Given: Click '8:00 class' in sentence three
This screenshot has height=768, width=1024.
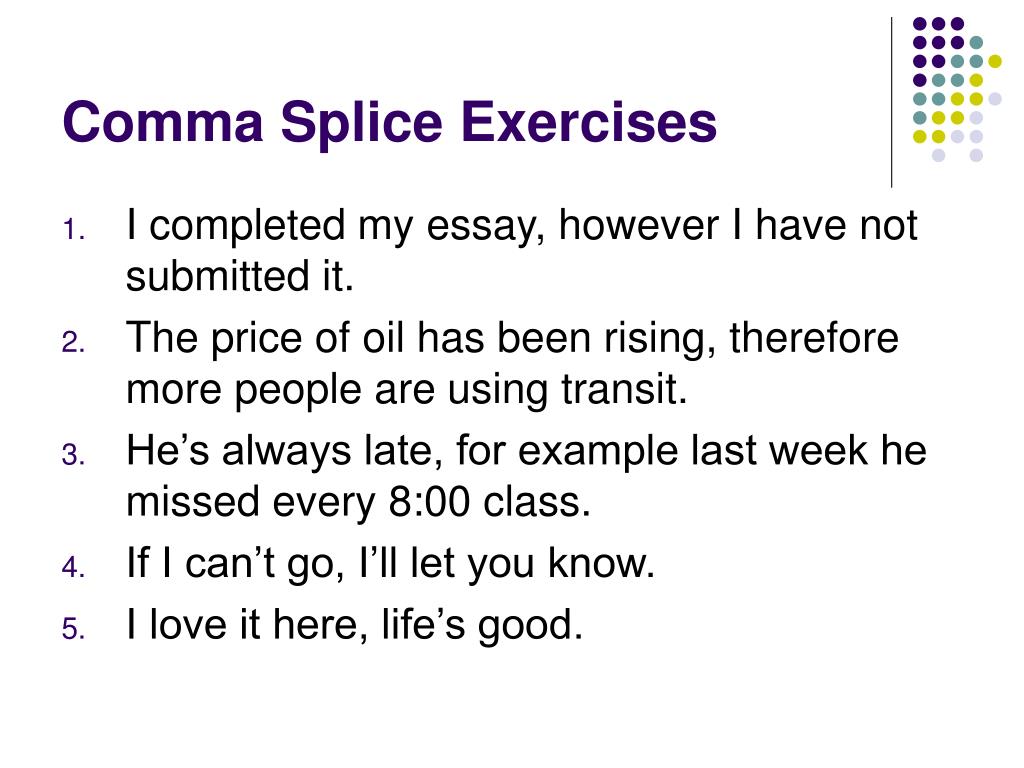Looking at the screenshot, I should (488, 502).
